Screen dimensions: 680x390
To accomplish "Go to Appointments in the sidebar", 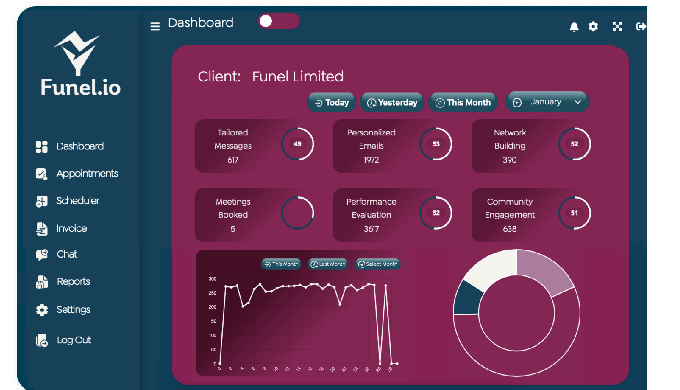I will click(x=87, y=174).
